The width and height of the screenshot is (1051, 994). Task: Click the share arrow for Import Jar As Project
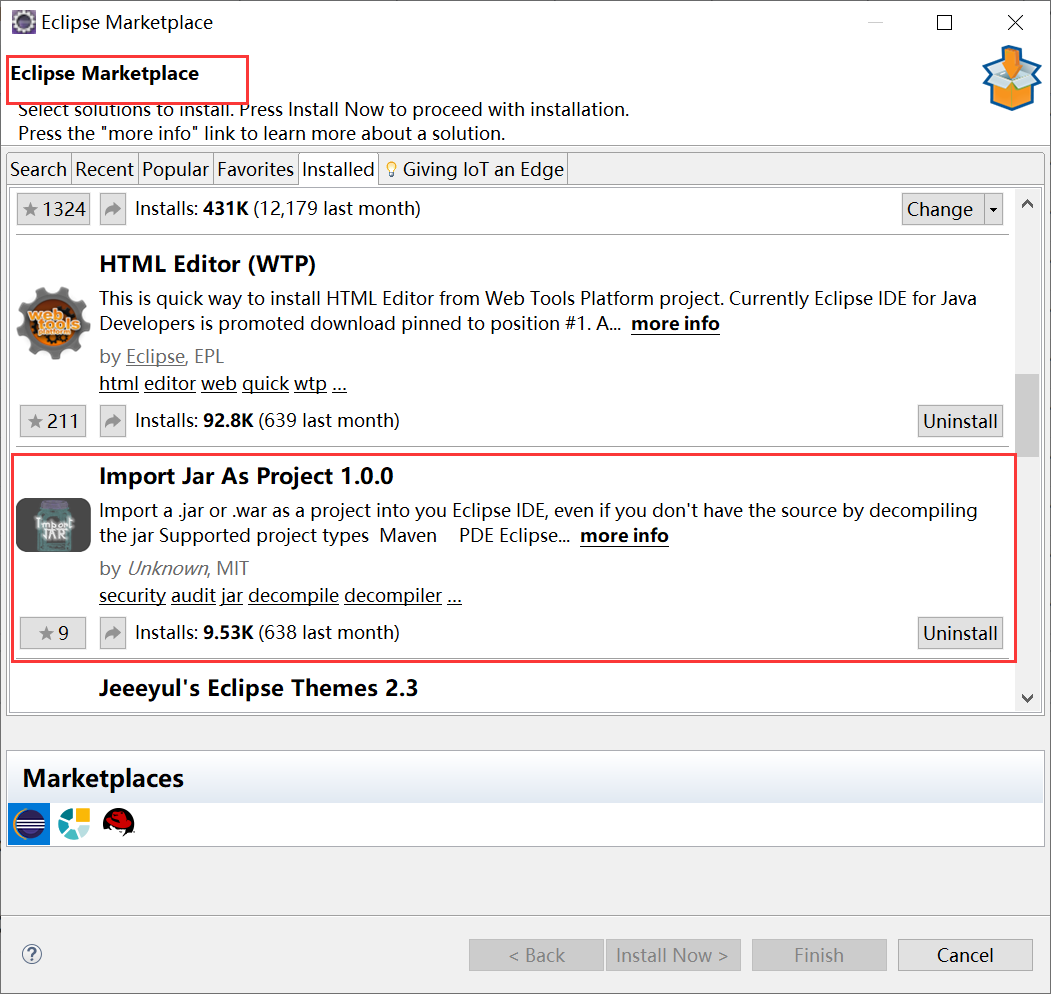coord(113,633)
